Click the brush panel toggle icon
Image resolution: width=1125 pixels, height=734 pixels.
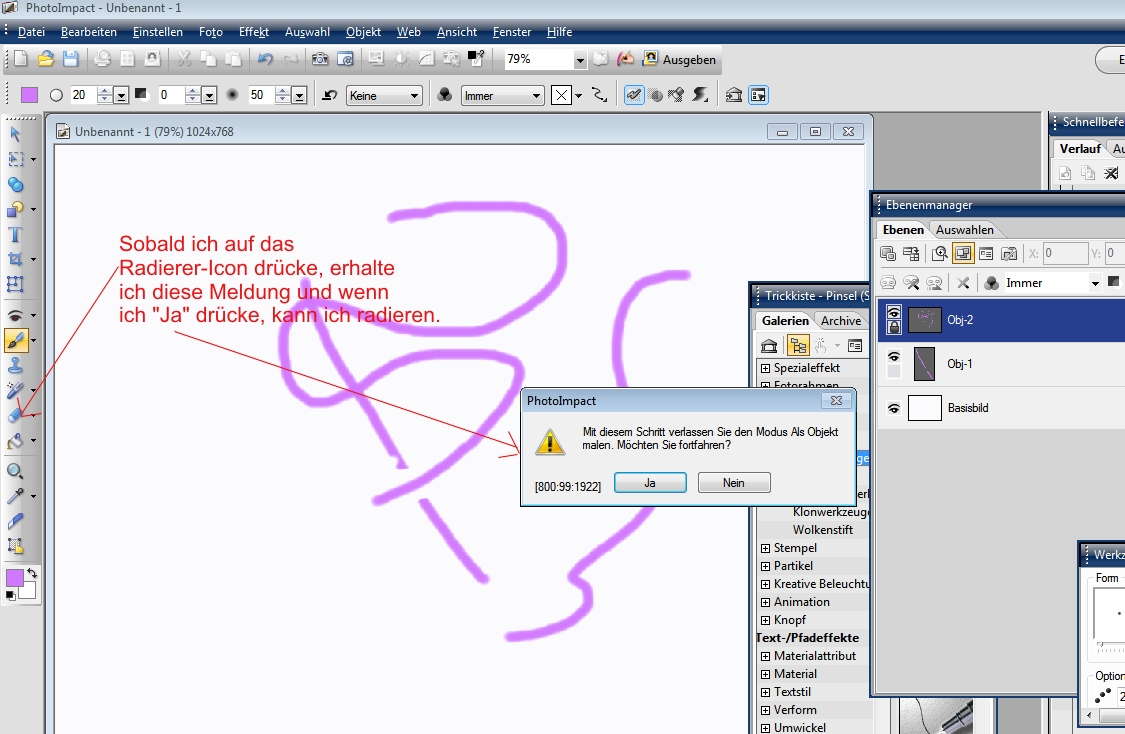tap(758, 95)
